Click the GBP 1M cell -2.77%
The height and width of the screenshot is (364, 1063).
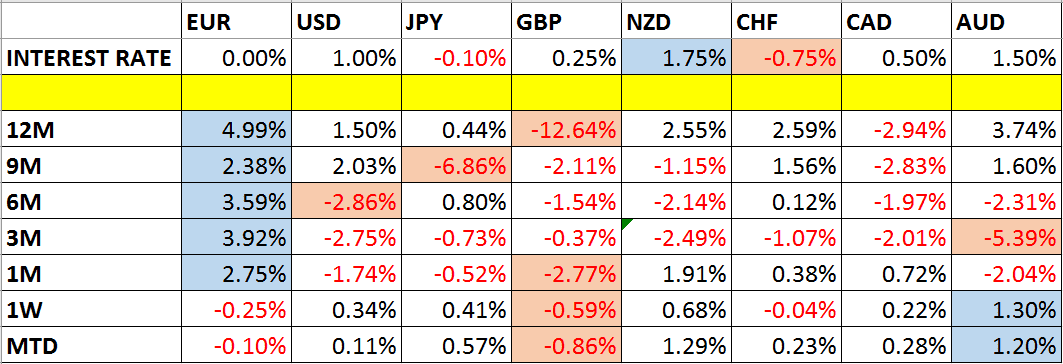[x=566, y=273]
